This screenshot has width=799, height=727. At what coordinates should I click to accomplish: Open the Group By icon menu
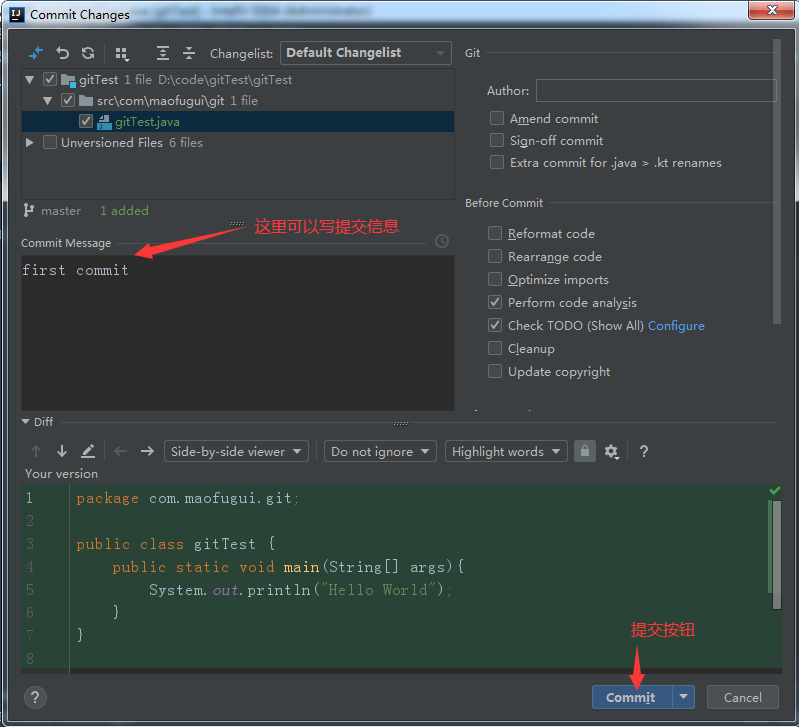[122, 53]
